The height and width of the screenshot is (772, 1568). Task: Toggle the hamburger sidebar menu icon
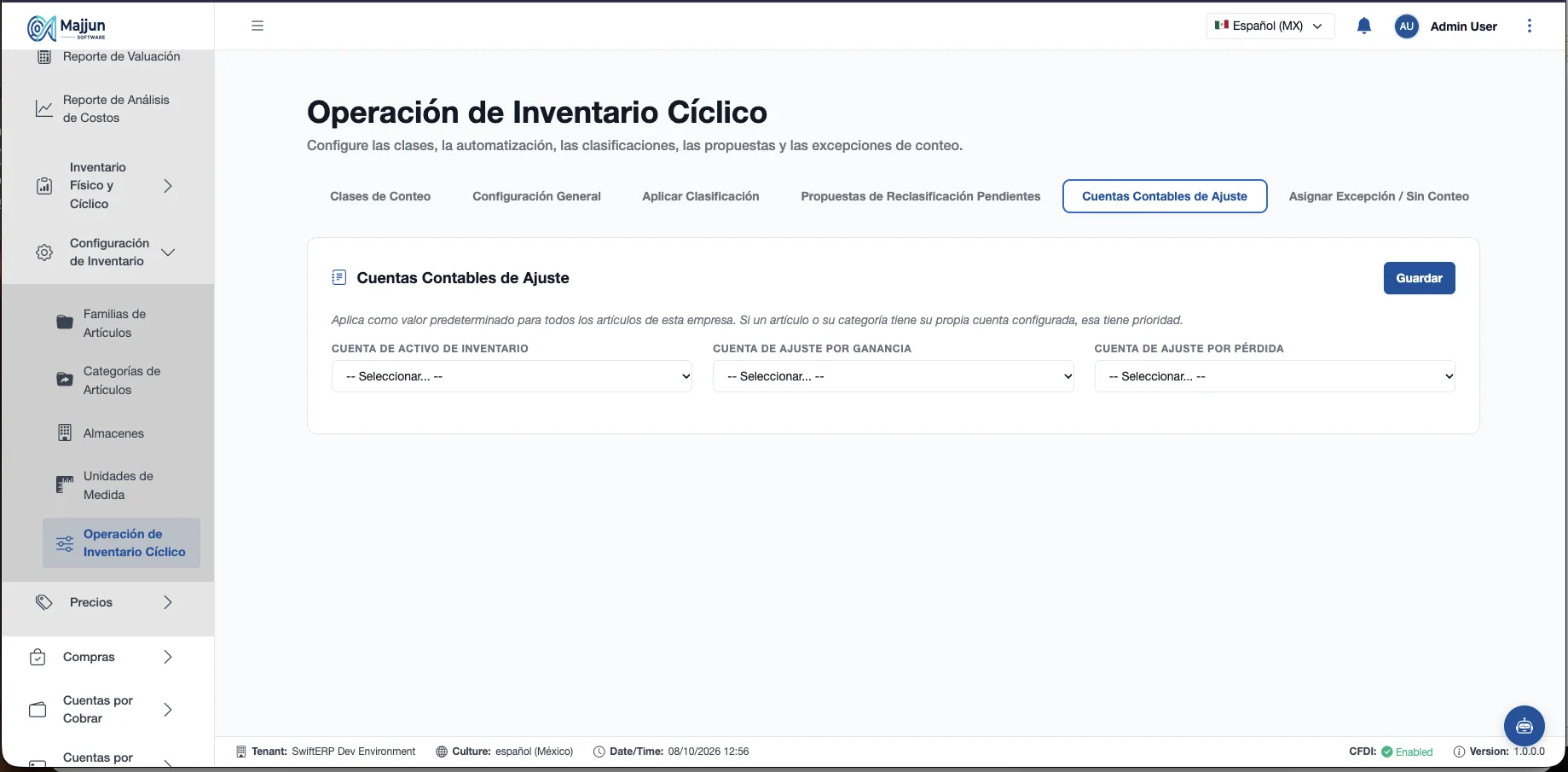click(257, 26)
